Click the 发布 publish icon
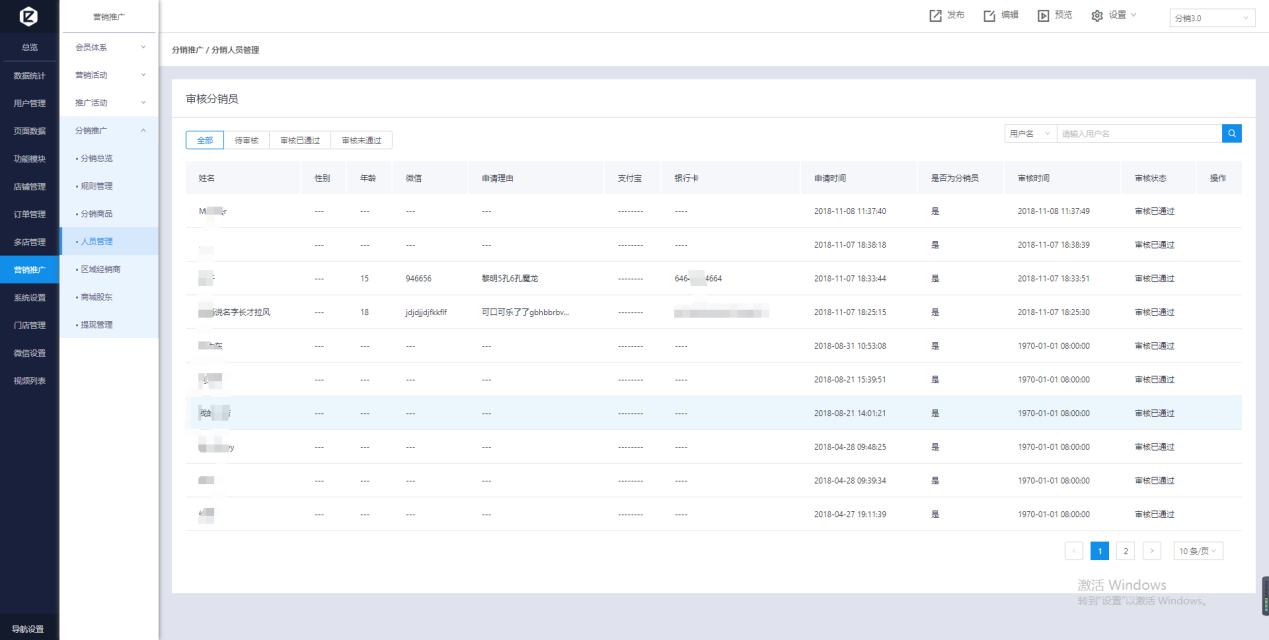This screenshot has height=640, width=1269. (x=935, y=16)
